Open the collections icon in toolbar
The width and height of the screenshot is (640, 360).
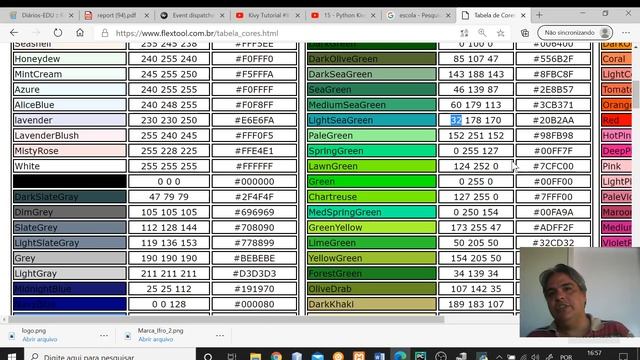(x=525, y=33)
